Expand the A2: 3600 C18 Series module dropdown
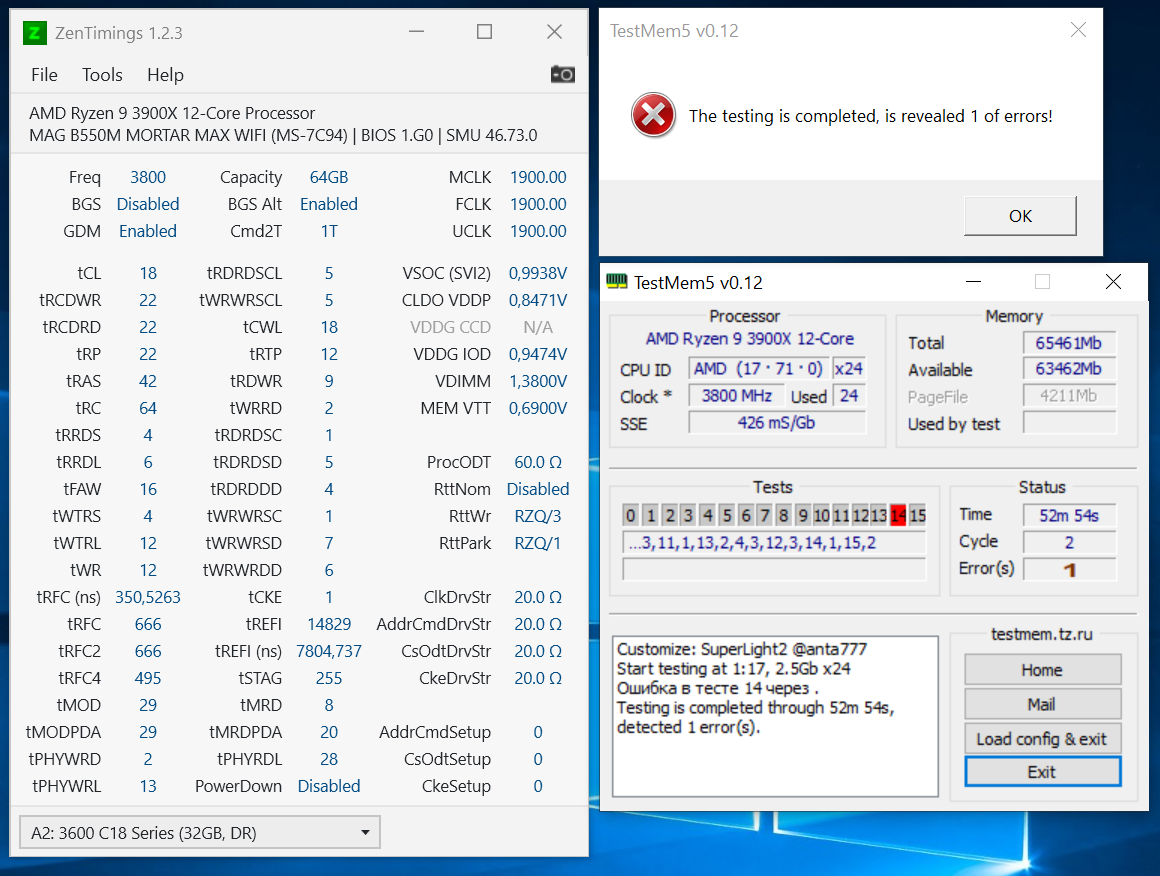Screen dimensions: 1160x876 (x=200, y=832)
